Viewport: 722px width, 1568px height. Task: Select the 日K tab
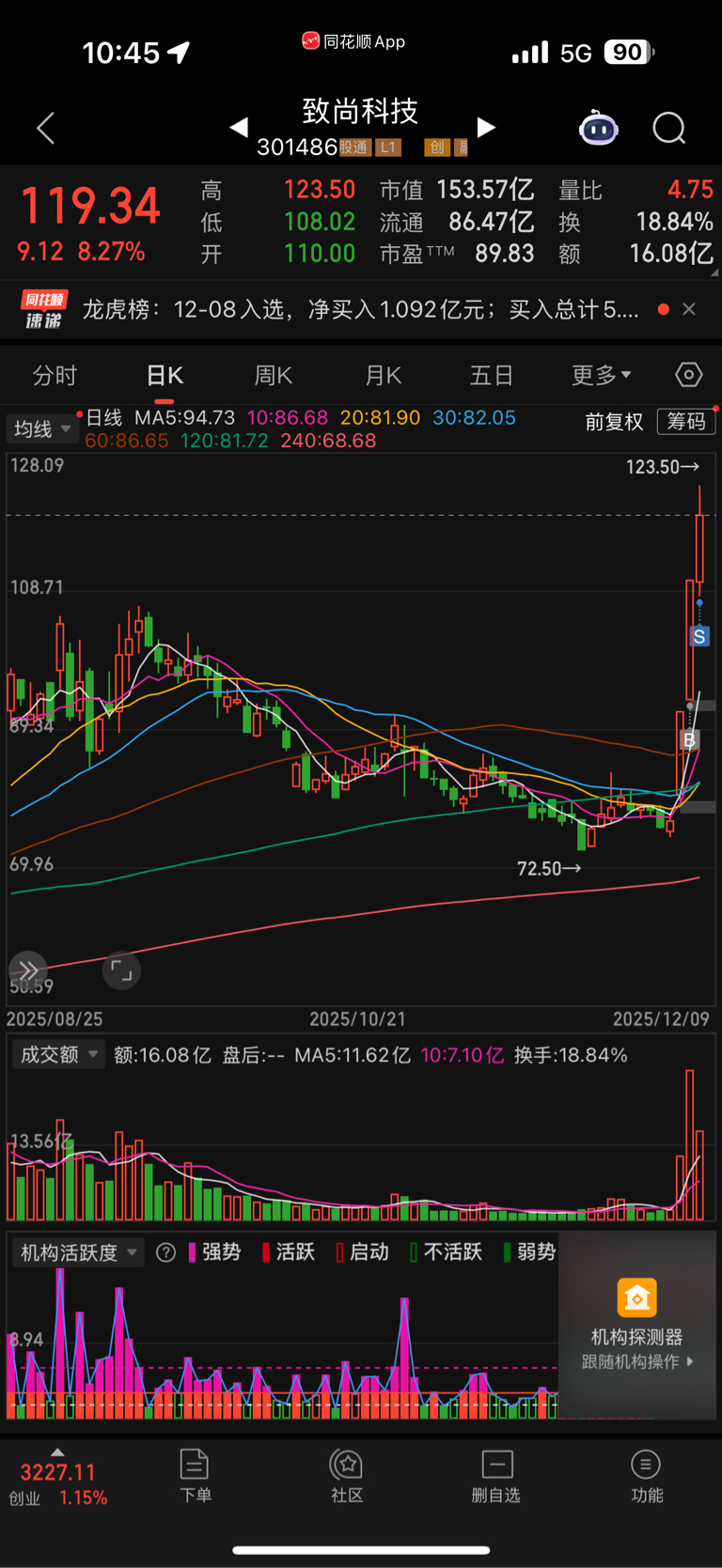(x=165, y=376)
